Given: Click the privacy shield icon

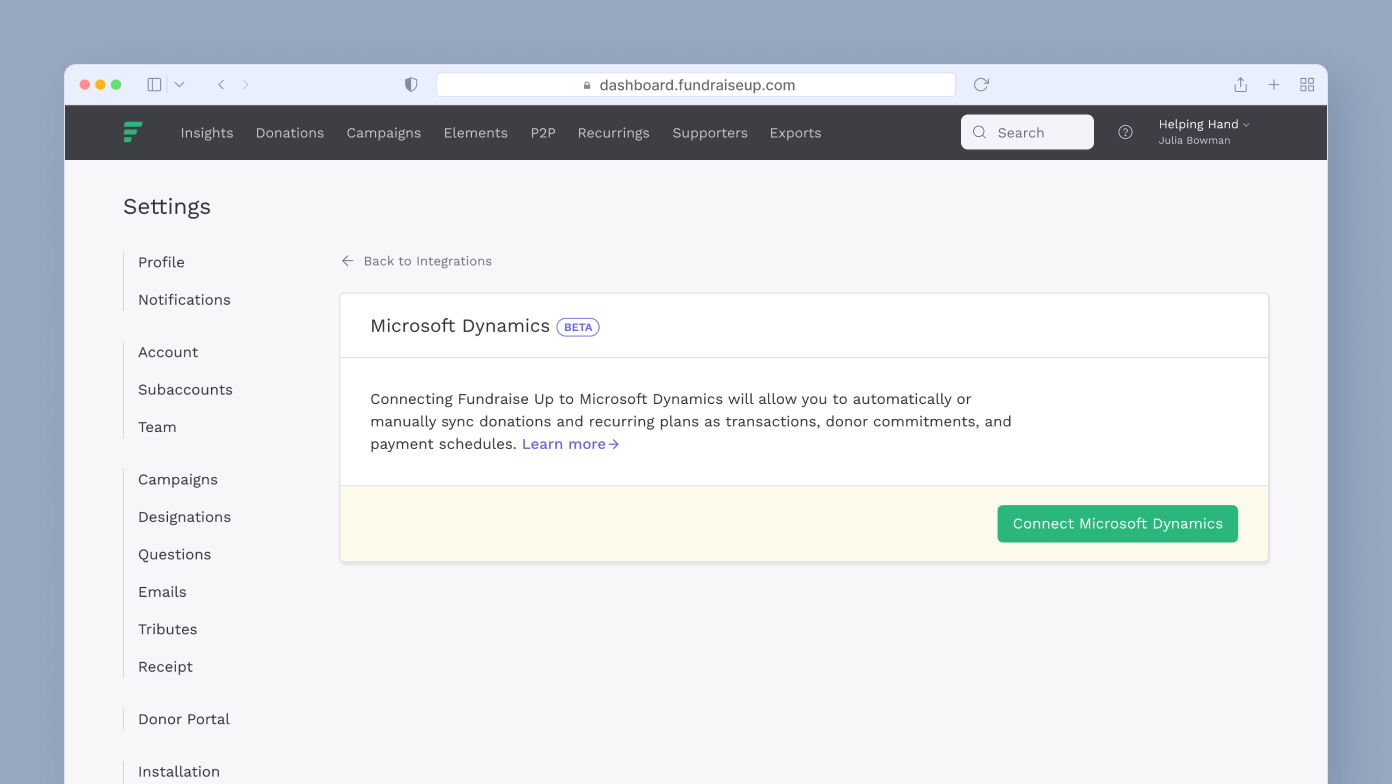Looking at the screenshot, I should click(411, 85).
